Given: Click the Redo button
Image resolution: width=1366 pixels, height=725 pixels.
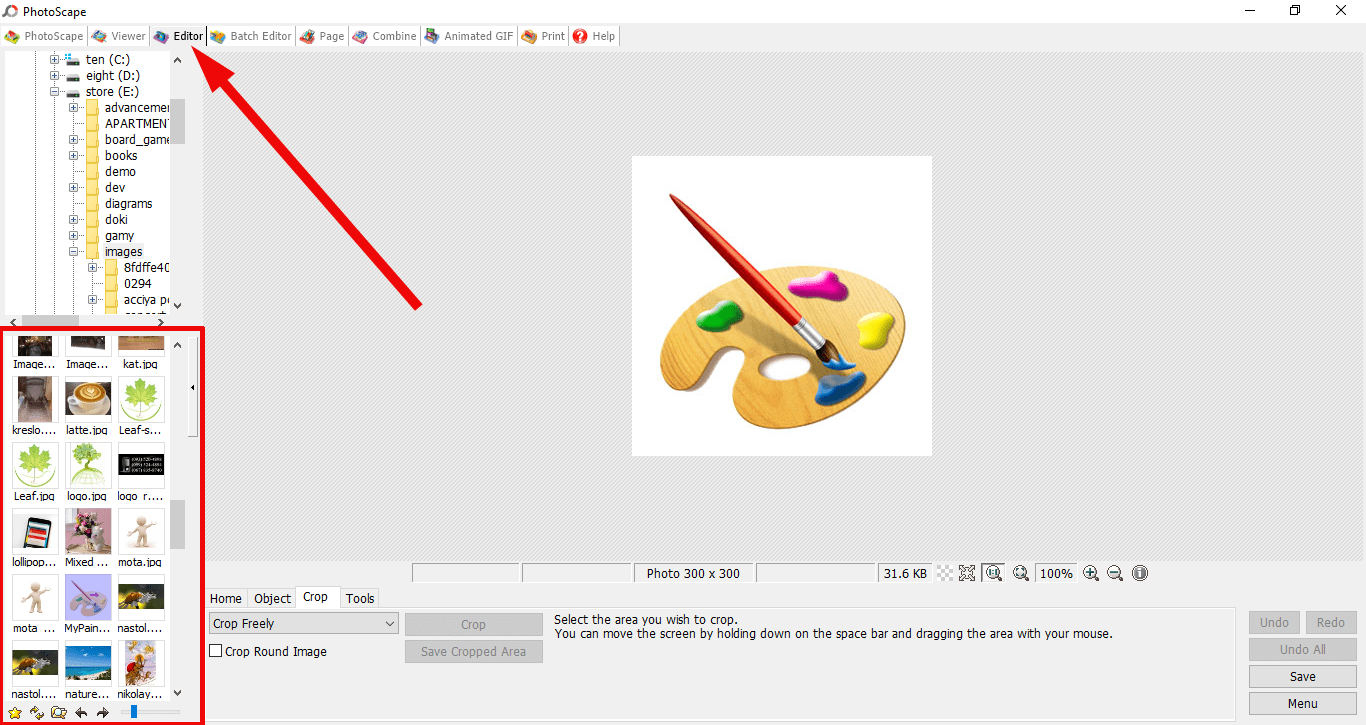Looking at the screenshot, I should [x=1331, y=622].
